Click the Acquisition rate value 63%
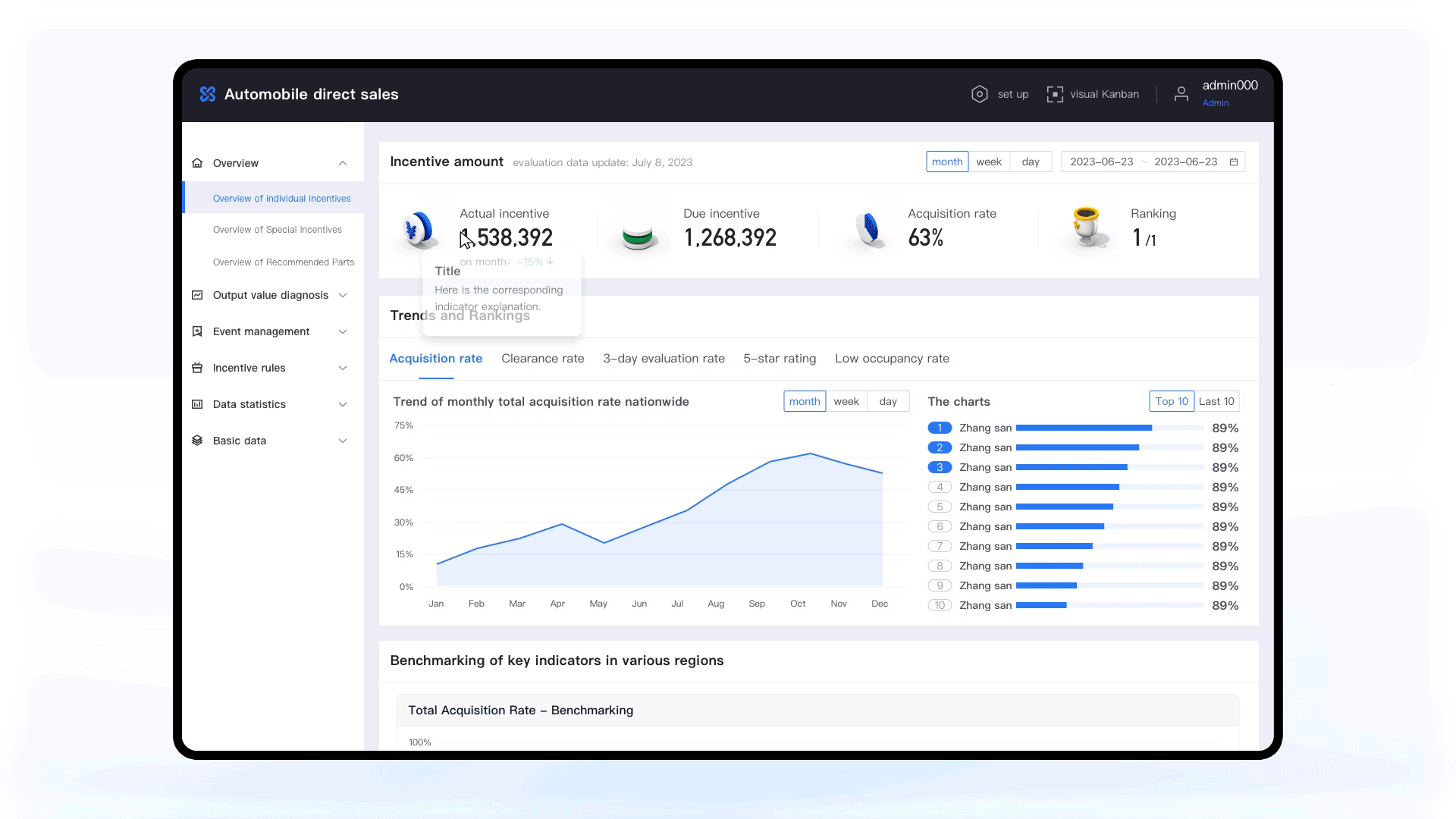 click(926, 237)
